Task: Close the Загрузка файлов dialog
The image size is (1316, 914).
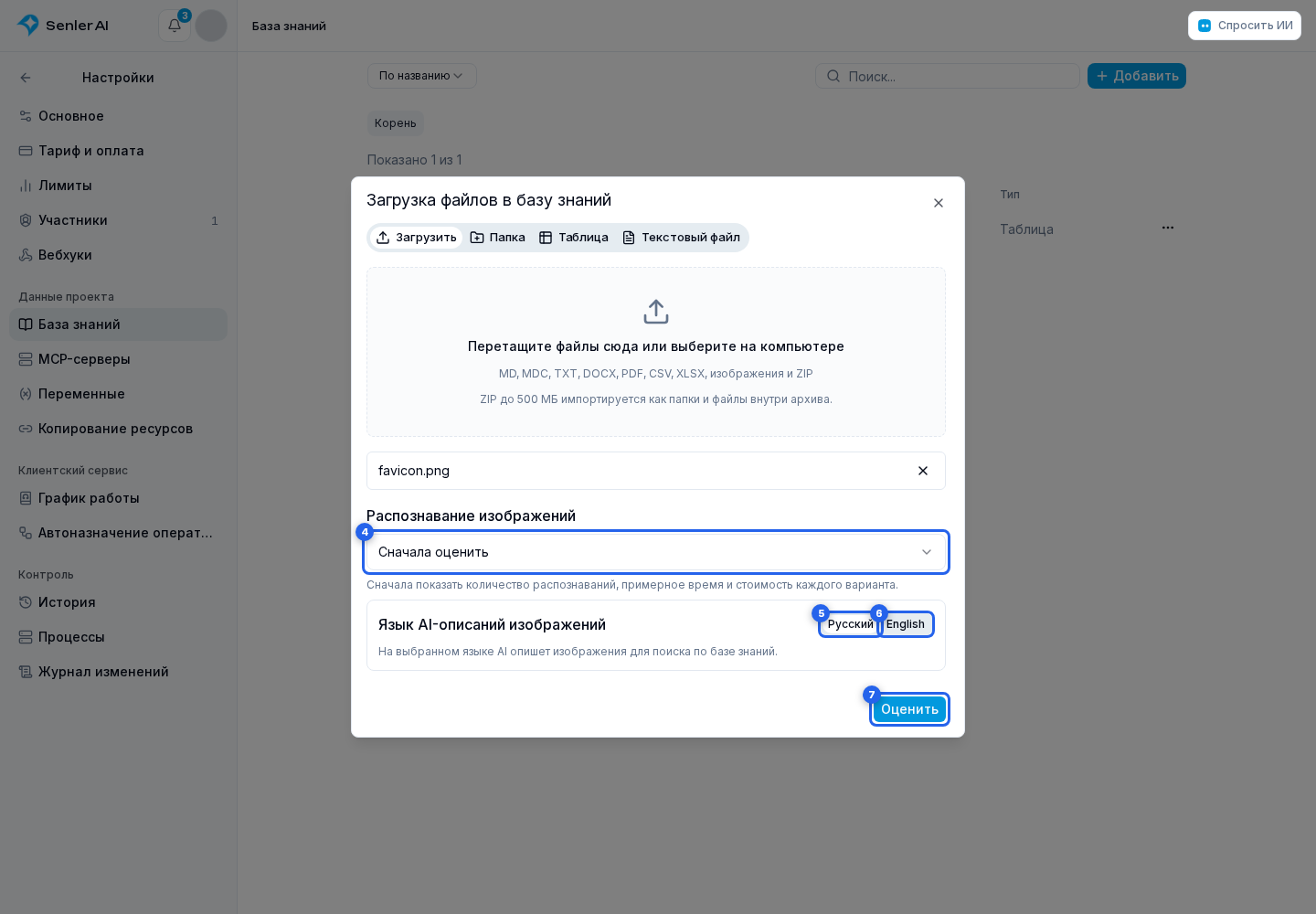Action: point(939,203)
